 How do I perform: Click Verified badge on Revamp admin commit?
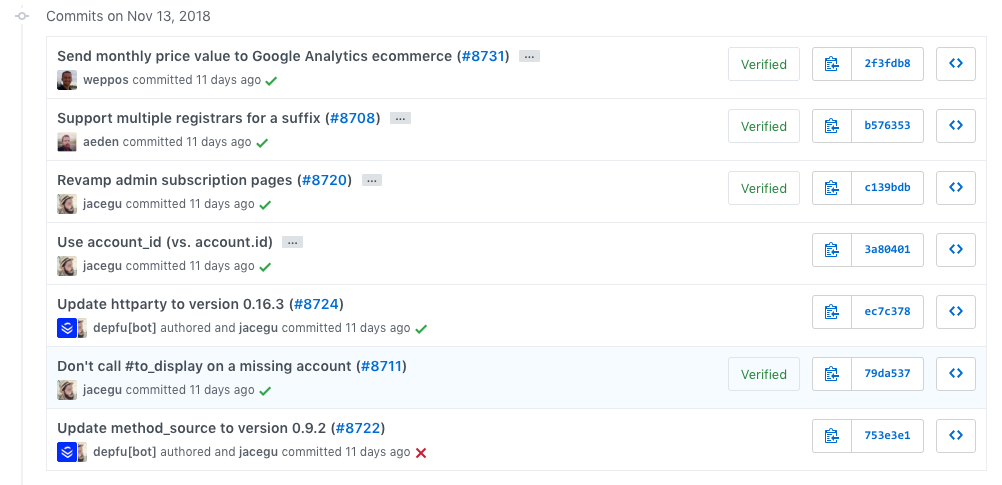pos(764,188)
